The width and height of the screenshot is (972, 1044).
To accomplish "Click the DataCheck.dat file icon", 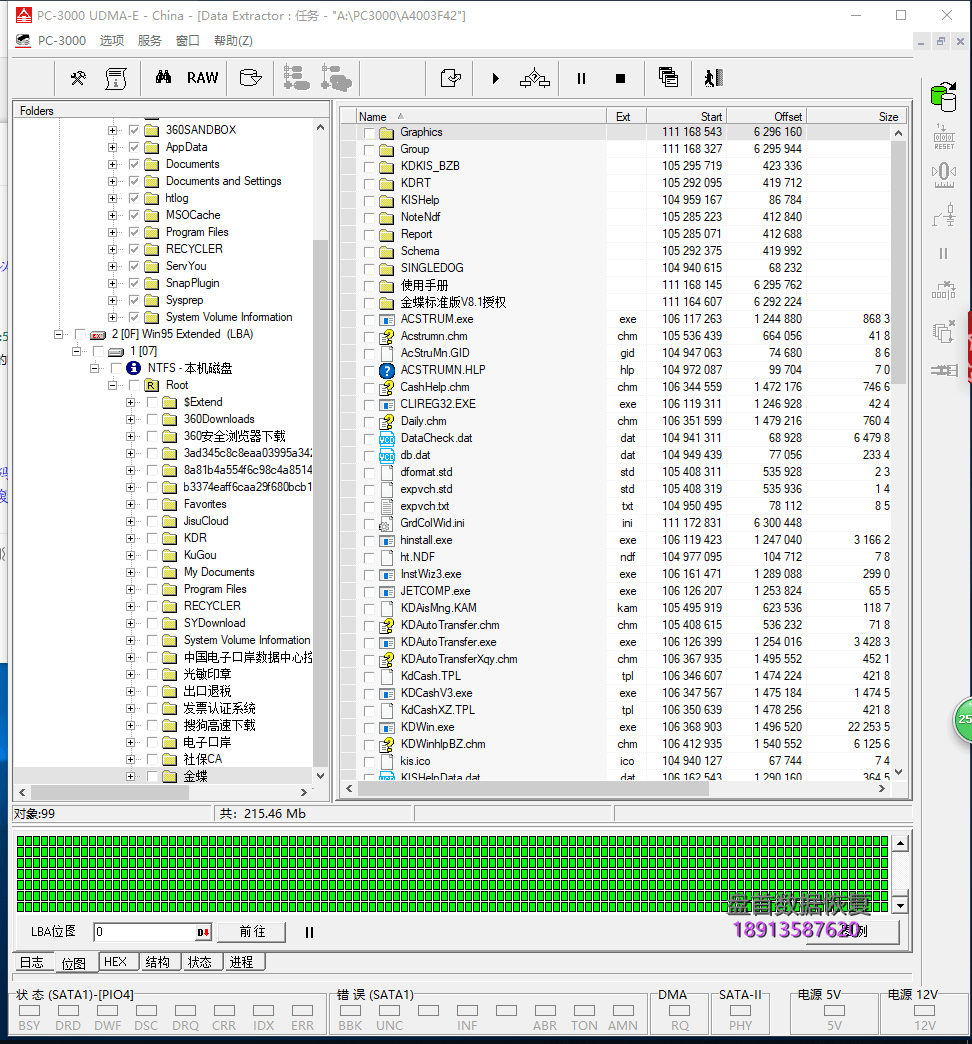I will [387, 439].
